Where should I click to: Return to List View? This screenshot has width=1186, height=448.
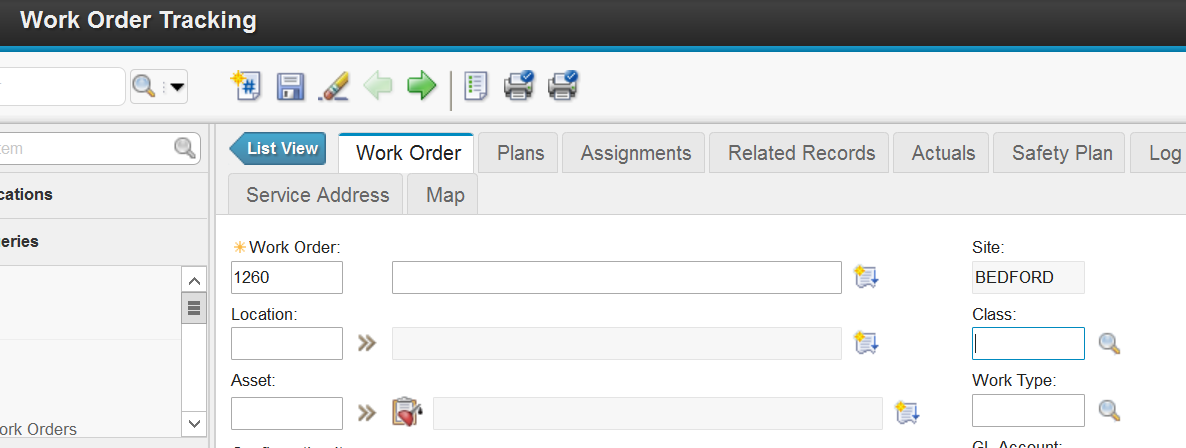tap(280, 149)
